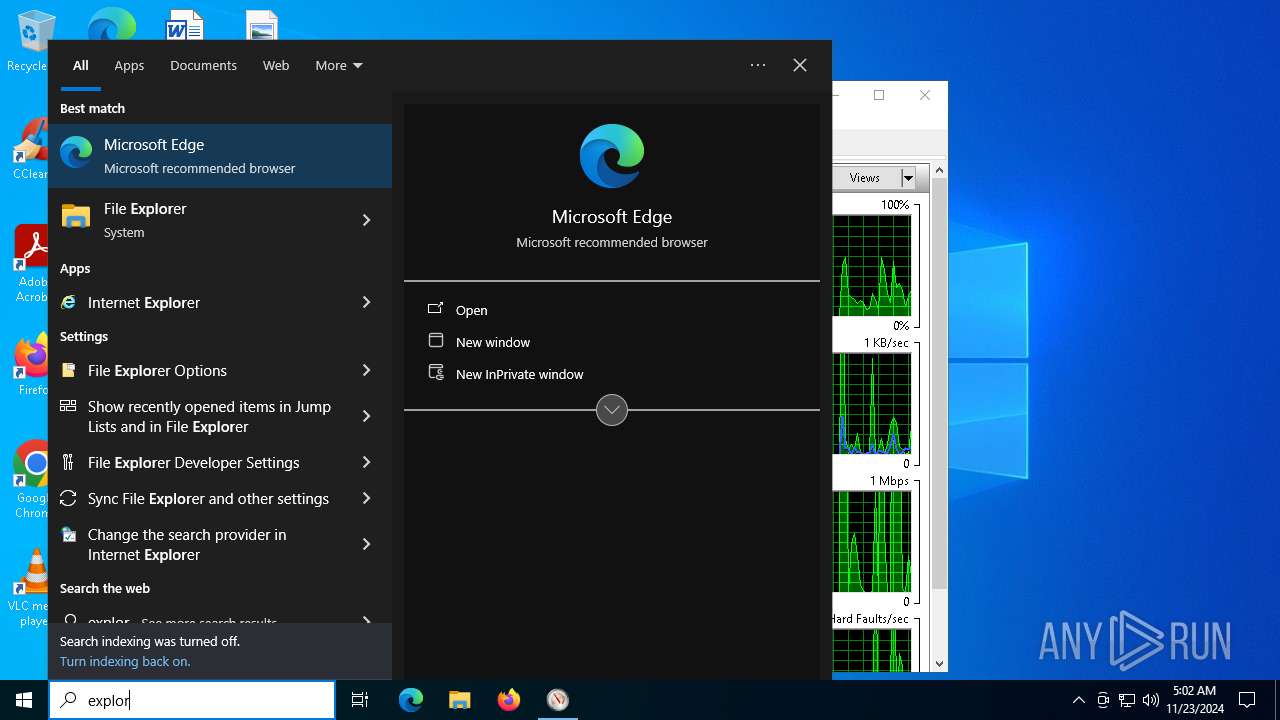Open Task View on the taskbar
The image size is (1280, 720).
360,700
